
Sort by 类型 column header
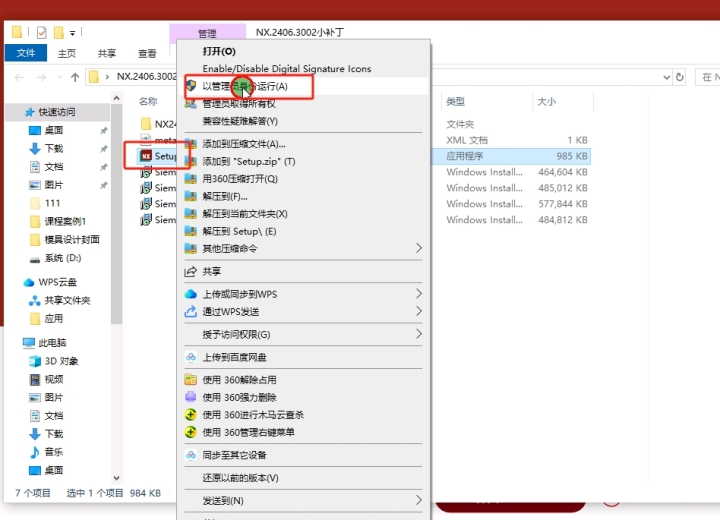[456, 102]
